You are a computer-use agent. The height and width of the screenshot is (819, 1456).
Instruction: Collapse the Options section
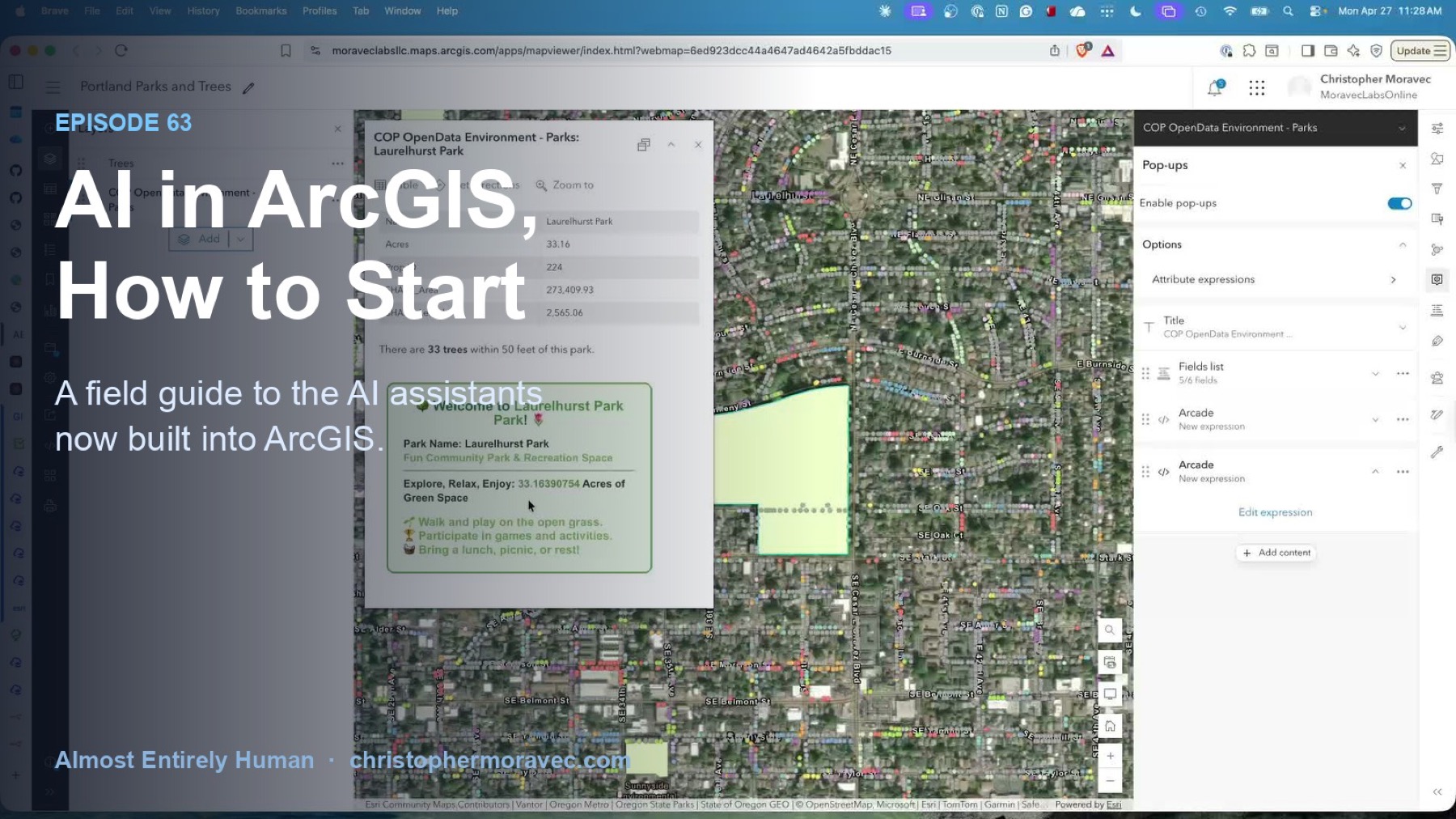(1403, 244)
